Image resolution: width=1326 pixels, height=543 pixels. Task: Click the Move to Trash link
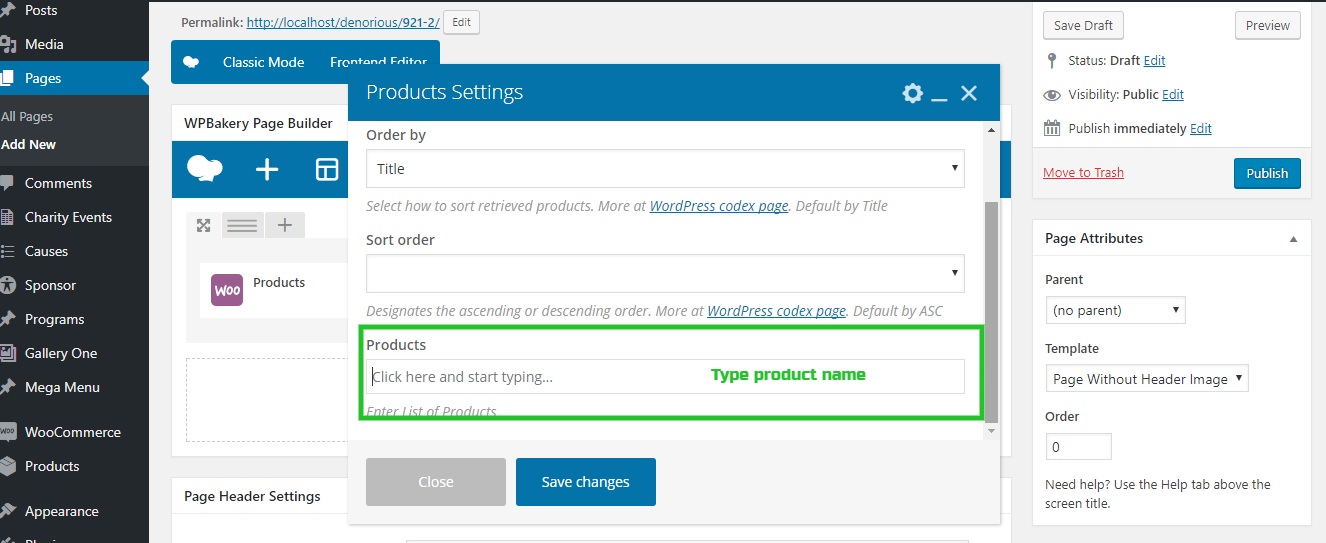[1083, 172]
